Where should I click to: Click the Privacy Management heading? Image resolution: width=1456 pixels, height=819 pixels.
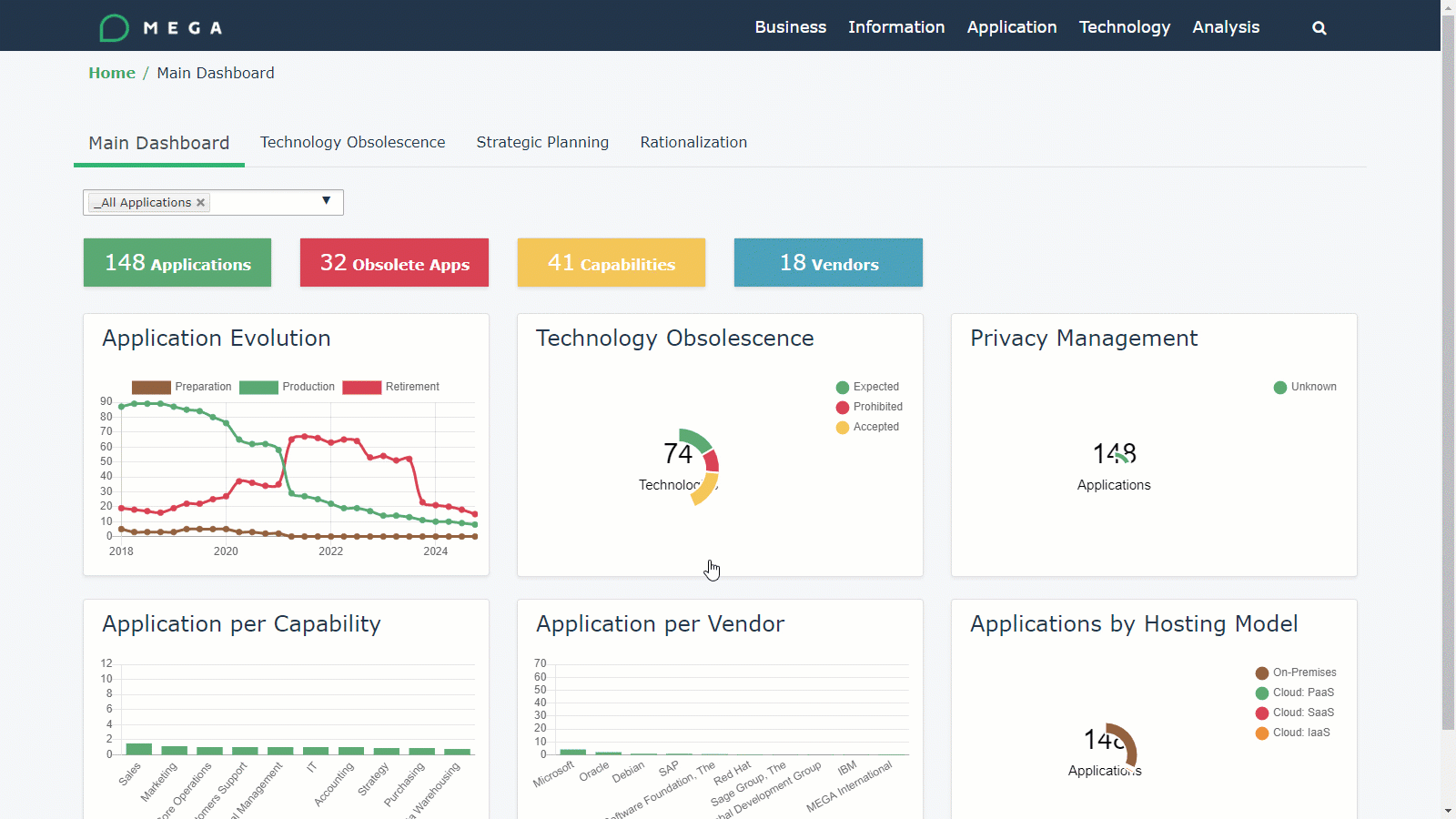[1084, 339]
